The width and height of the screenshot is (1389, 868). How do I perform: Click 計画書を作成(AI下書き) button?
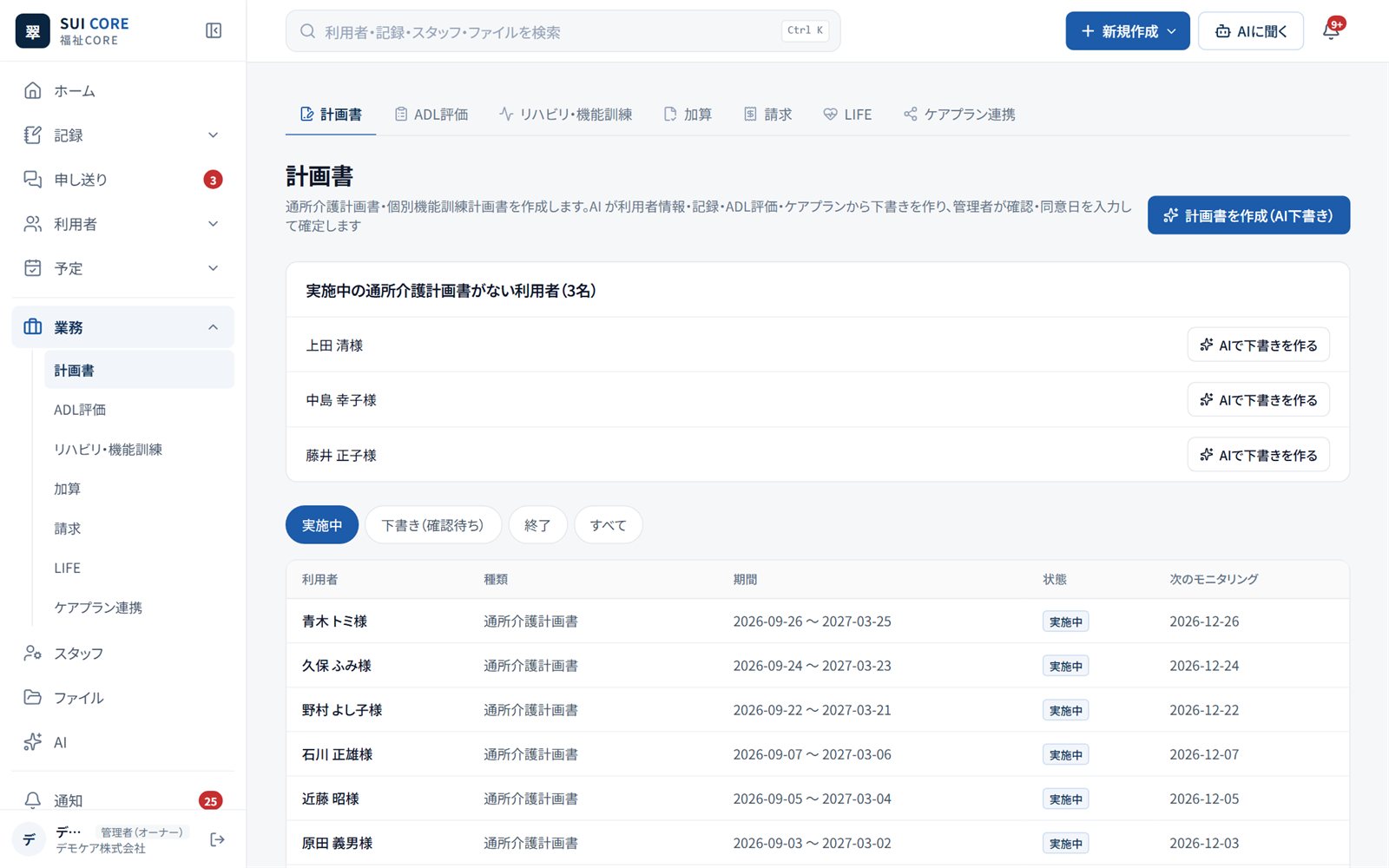(x=1248, y=215)
